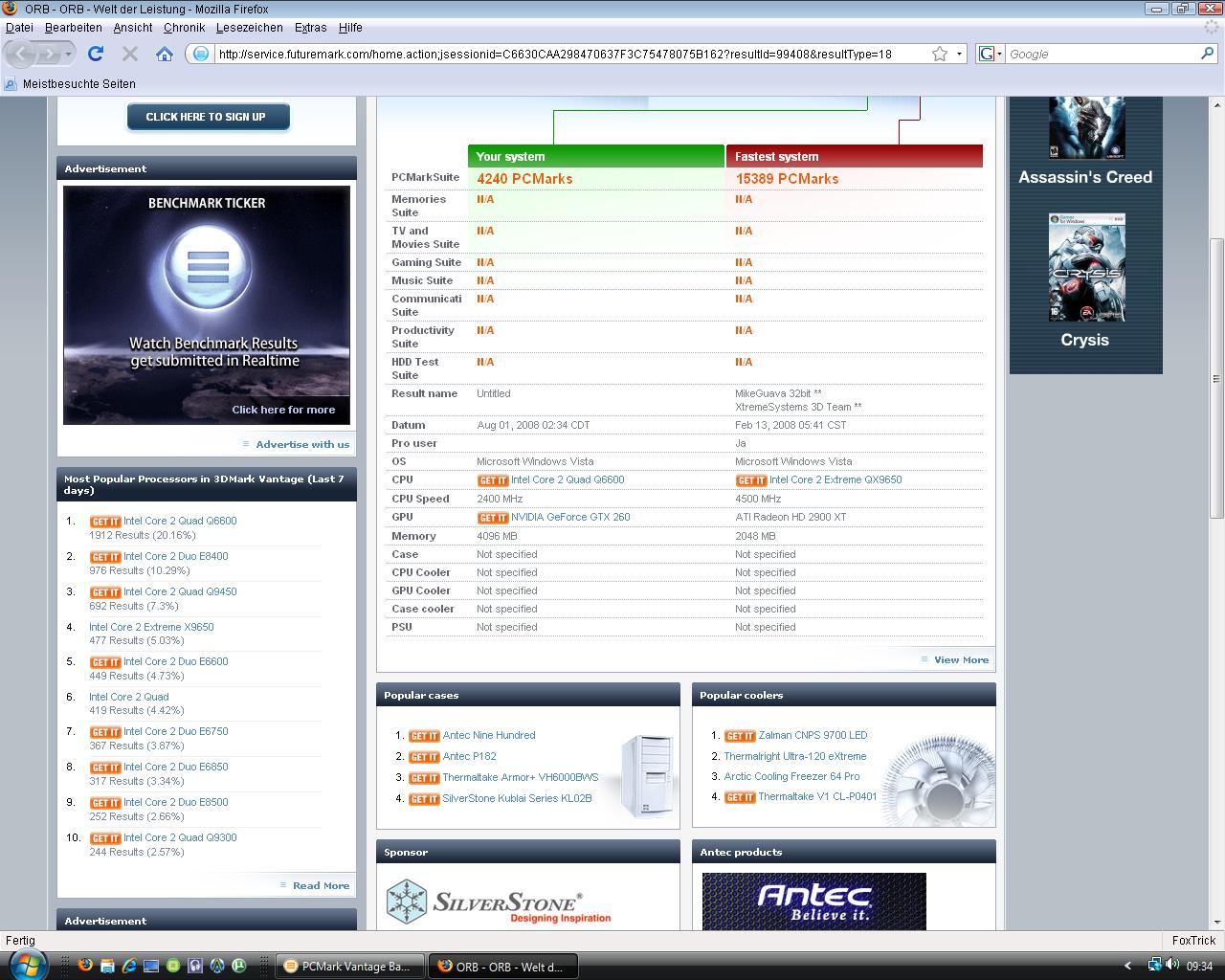This screenshot has width=1225, height=980.
Task: Open the Google search engine selector dropdown
Action: [989, 54]
